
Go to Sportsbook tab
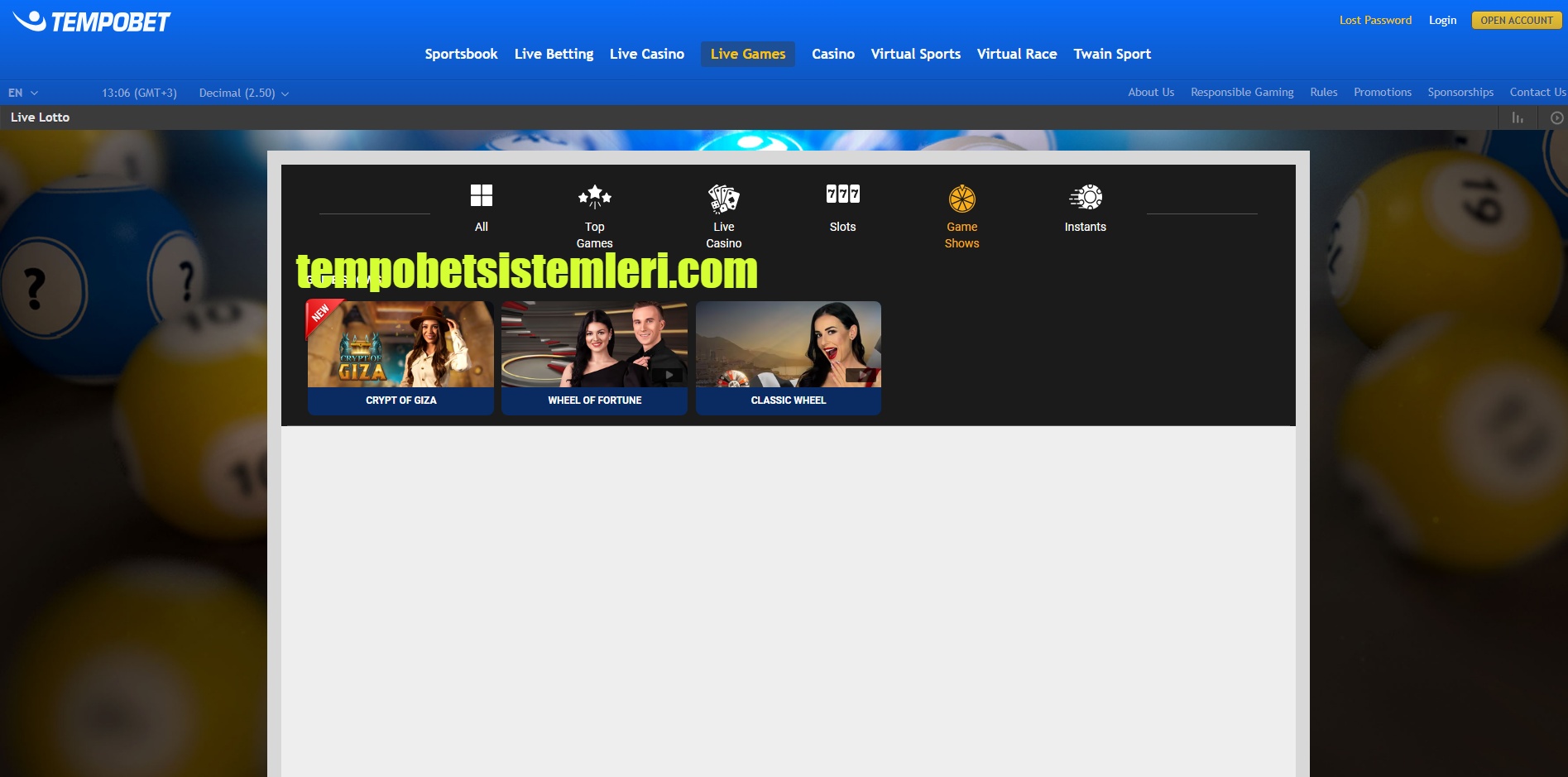pyautogui.click(x=461, y=54)
